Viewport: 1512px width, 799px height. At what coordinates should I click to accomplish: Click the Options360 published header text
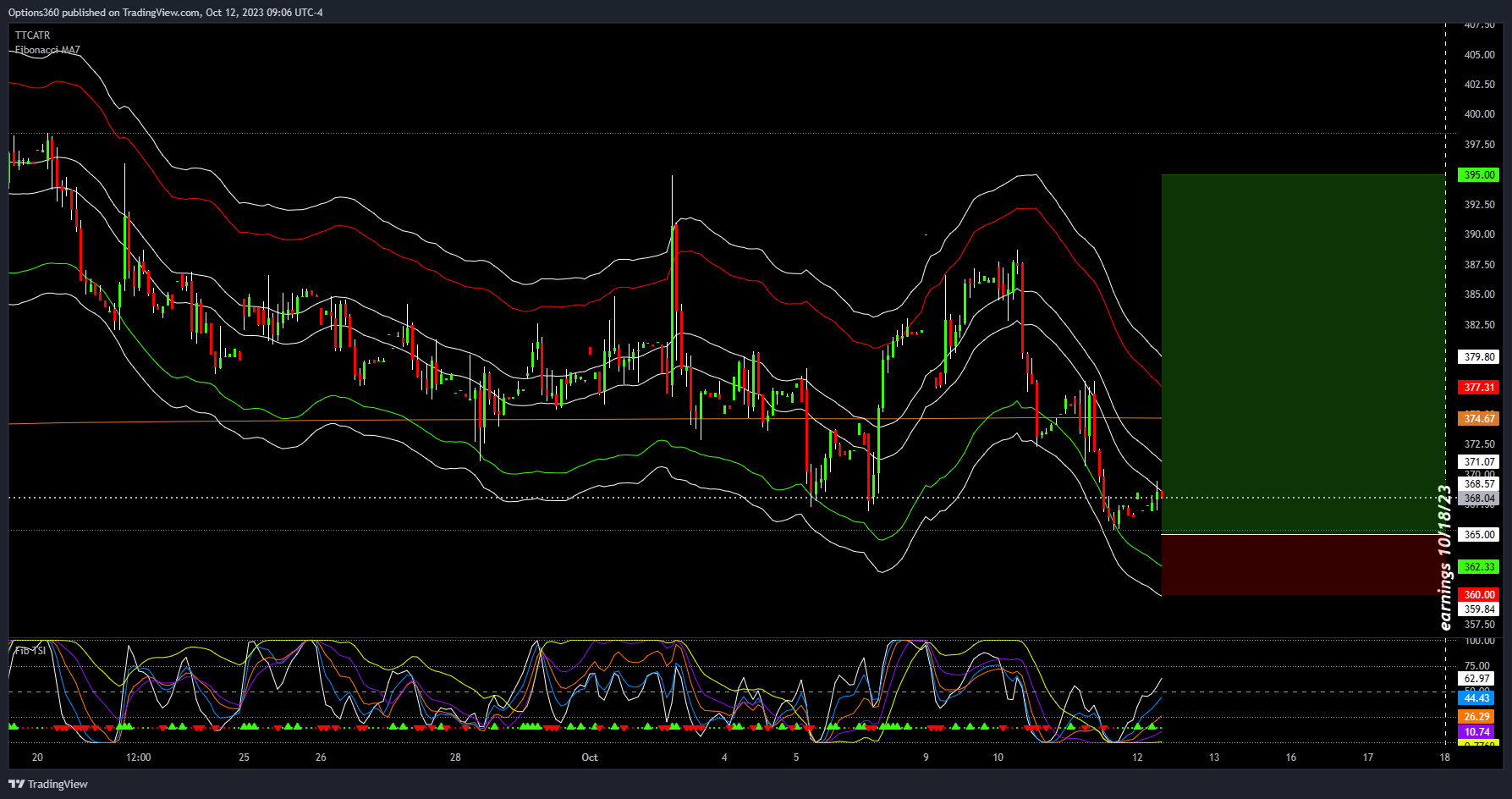tap(166, 13)
